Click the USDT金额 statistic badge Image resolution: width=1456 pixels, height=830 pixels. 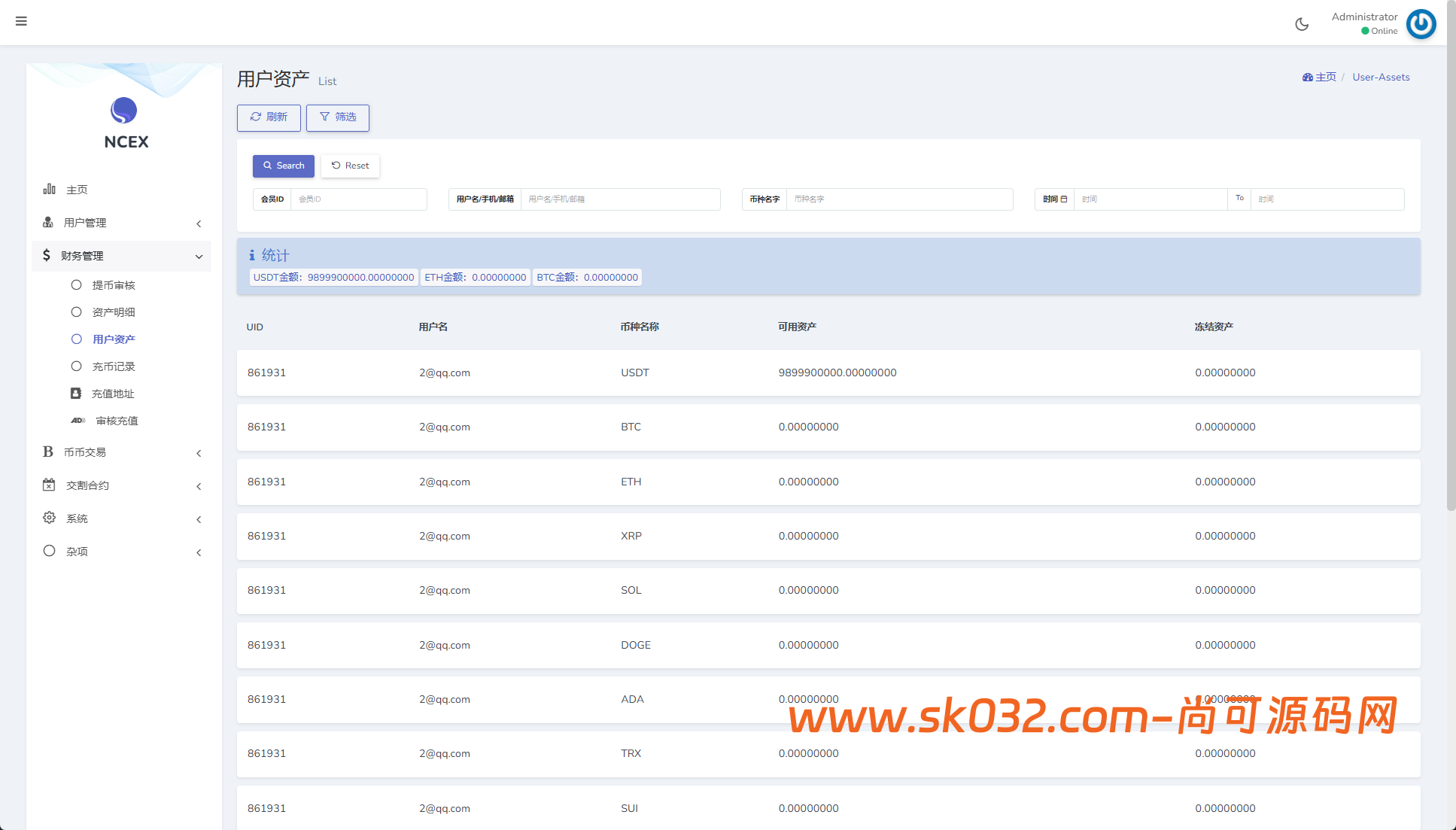tap(333, 277)
